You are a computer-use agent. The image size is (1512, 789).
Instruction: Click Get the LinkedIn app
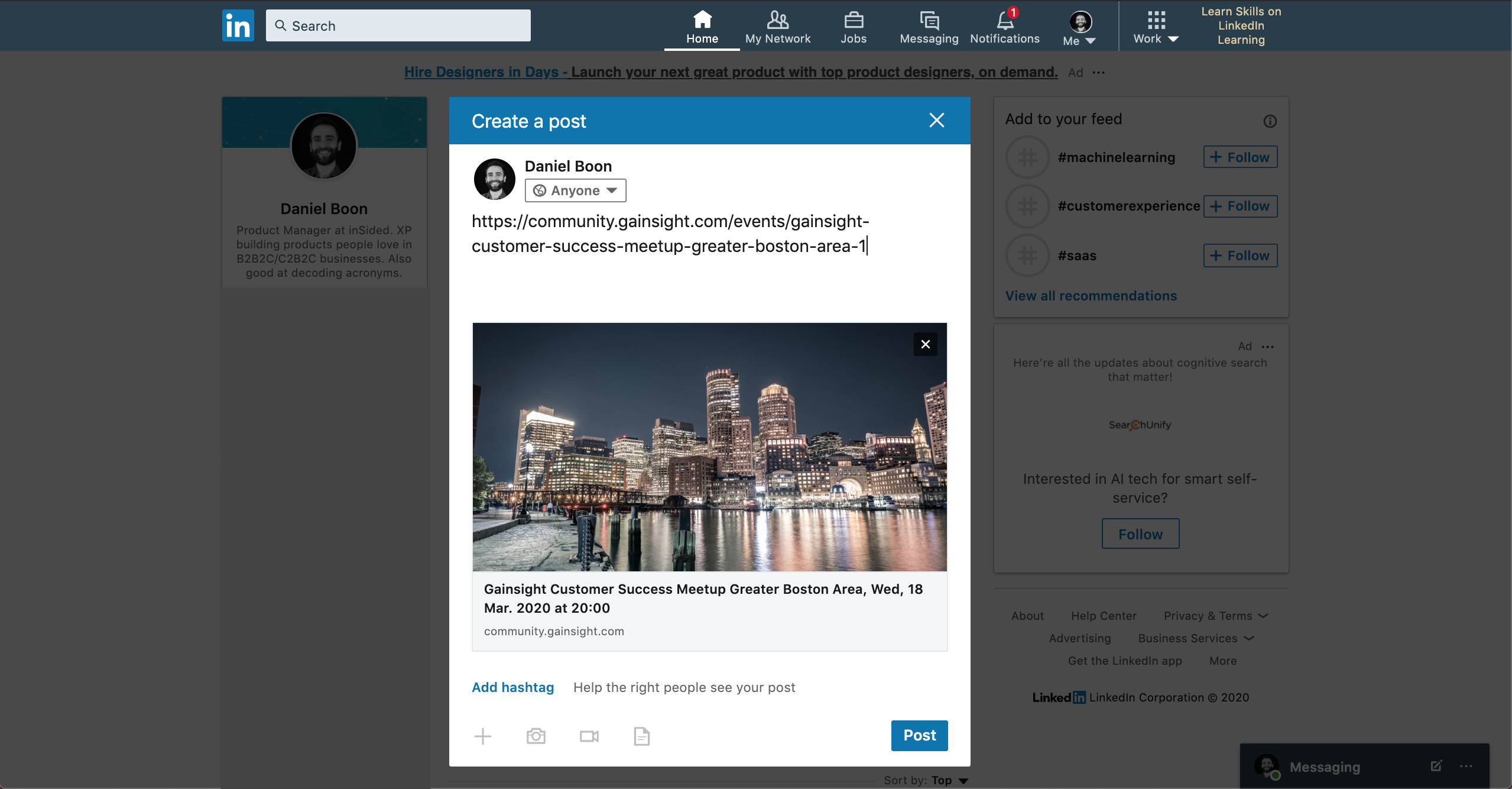click(1125, 661)
